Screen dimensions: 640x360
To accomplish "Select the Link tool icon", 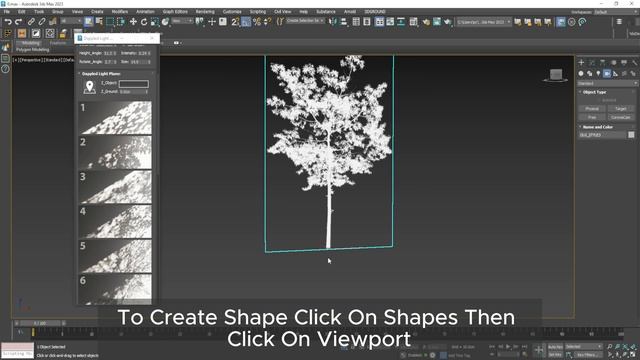I will pyautogui.click(x=31, y=22).
